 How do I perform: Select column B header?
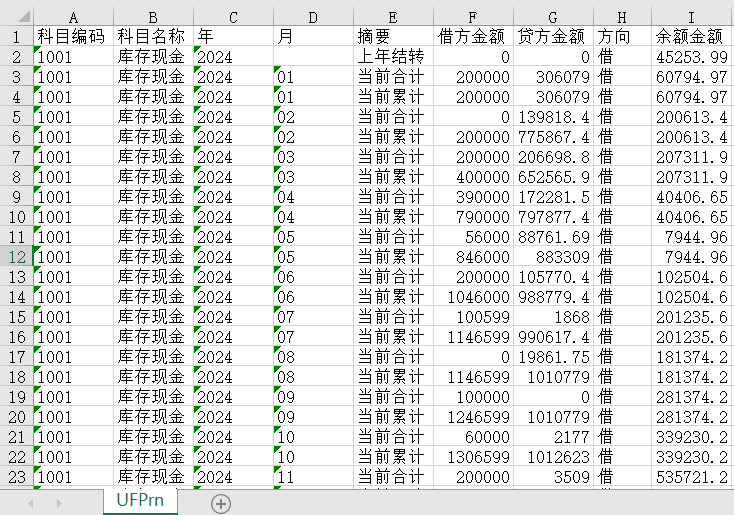point(154,17)
